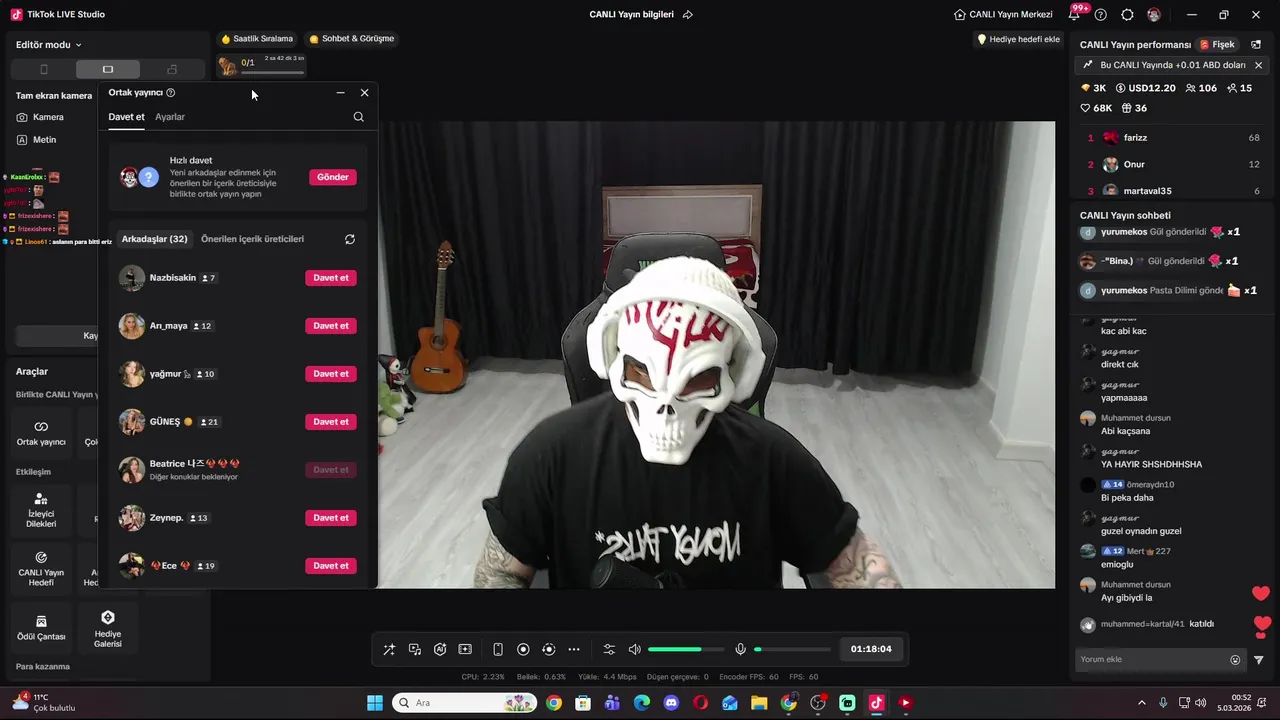
Task: Refresh the friends list
Action: [350, 239]
